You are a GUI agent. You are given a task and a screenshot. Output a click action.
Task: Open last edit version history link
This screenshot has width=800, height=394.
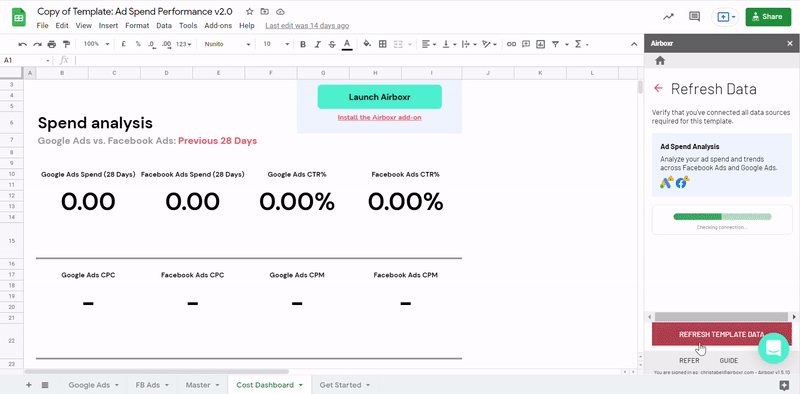pyautogui.click(x=307, y=26)
